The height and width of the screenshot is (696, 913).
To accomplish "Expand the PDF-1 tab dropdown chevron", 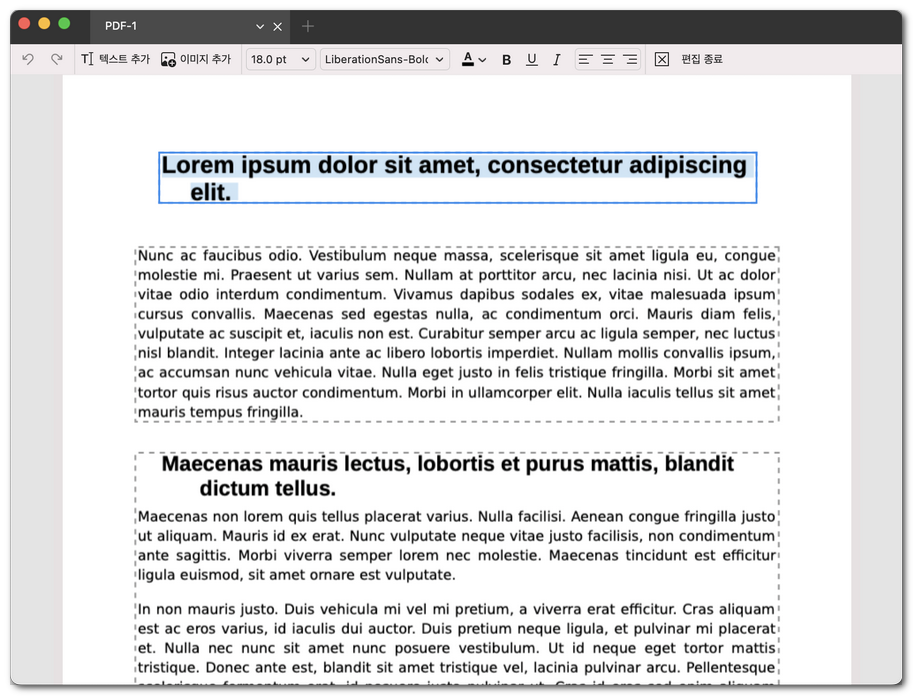I will pyautogui.click(x=260, y=26).
